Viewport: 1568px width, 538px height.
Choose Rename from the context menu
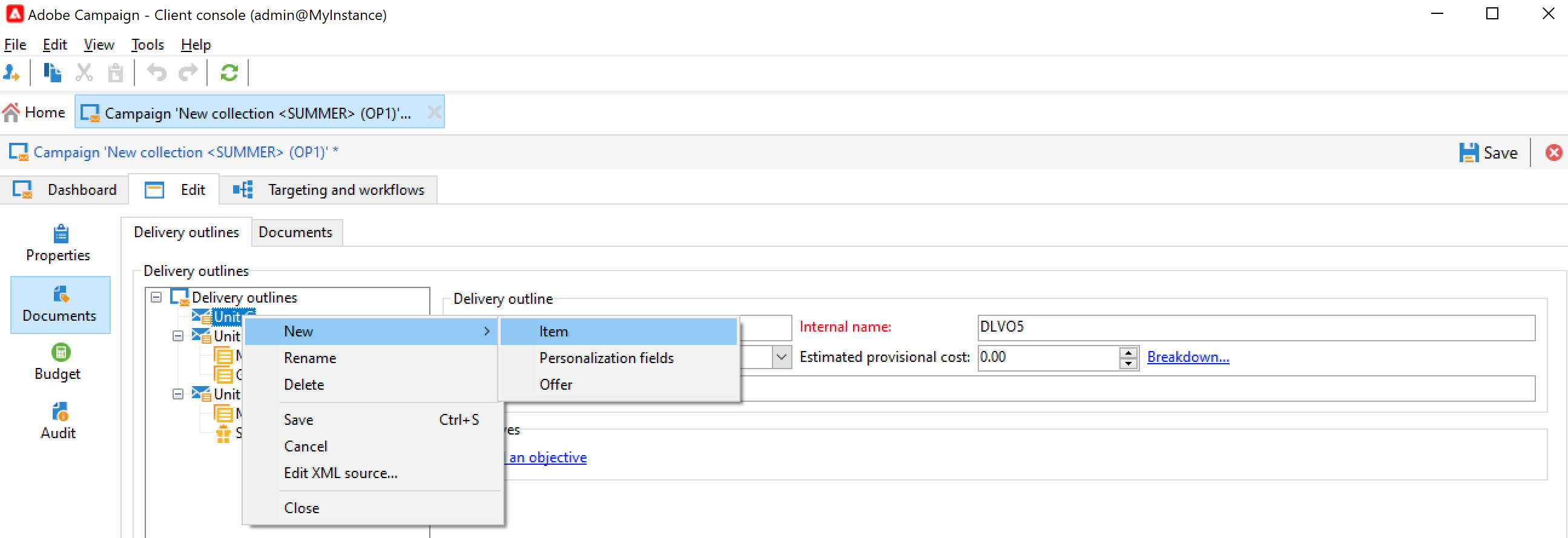click(371, 358)
